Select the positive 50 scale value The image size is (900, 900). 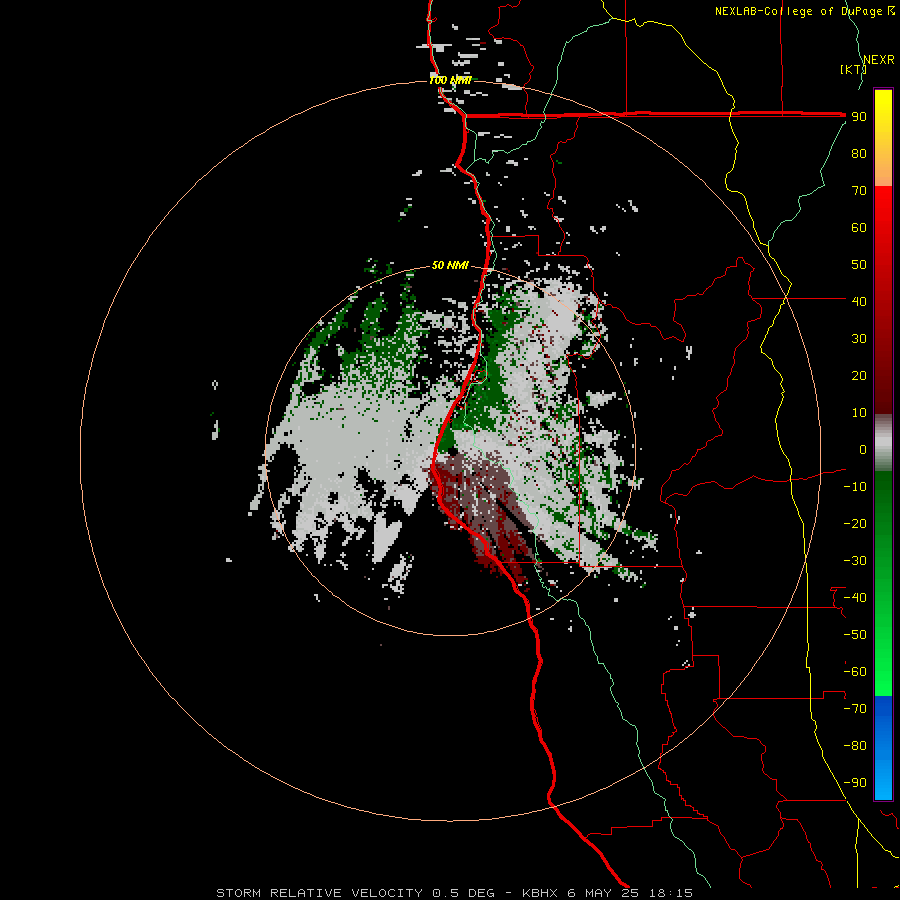pyautogui.click(x=859, y=265)
